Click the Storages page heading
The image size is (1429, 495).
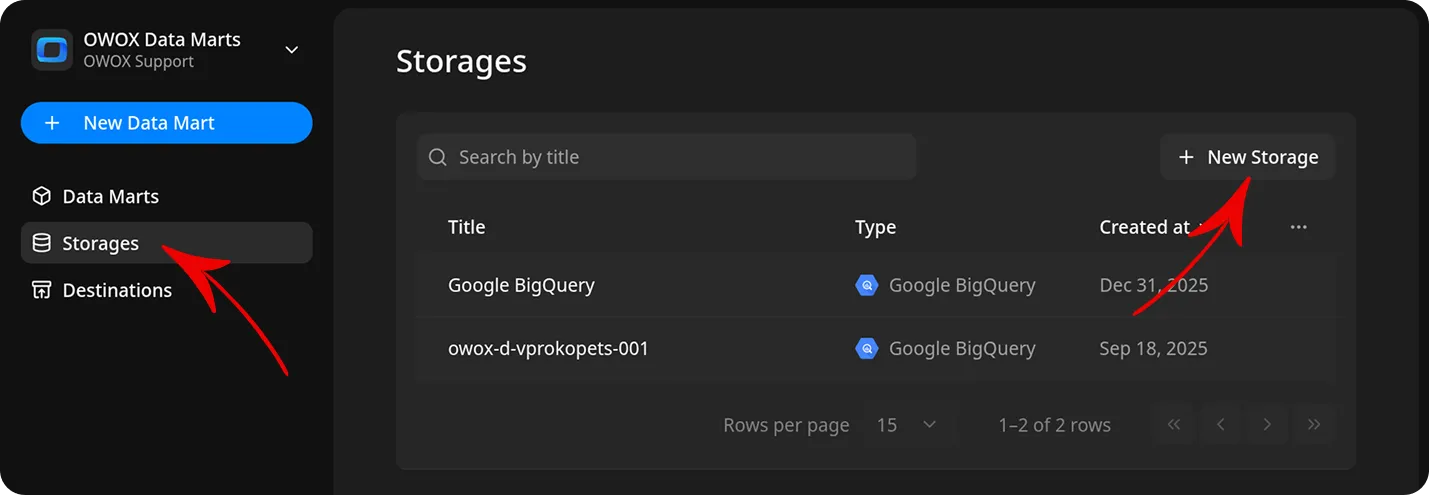click(461, 61)
